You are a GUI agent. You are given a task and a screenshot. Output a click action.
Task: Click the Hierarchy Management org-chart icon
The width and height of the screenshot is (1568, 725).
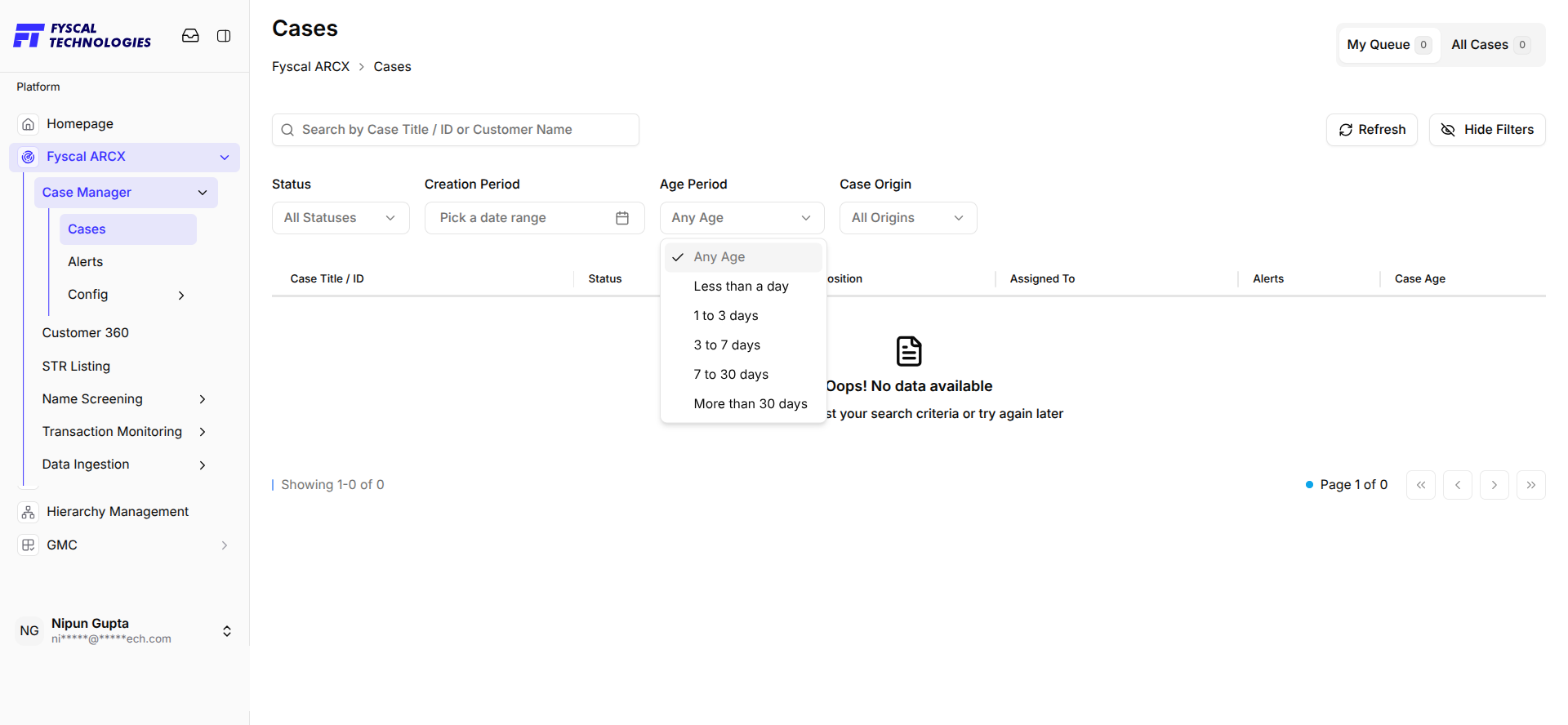[29, 512]
